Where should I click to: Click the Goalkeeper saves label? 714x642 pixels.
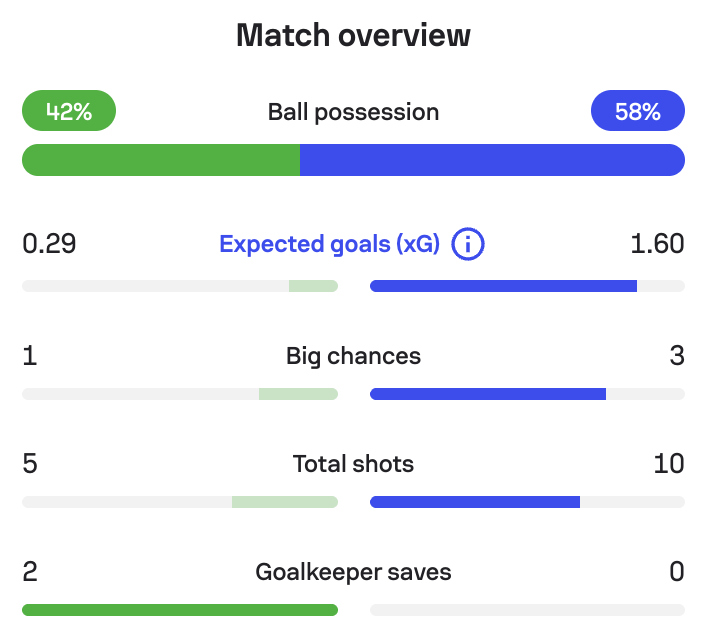click(x=353, y=572)
